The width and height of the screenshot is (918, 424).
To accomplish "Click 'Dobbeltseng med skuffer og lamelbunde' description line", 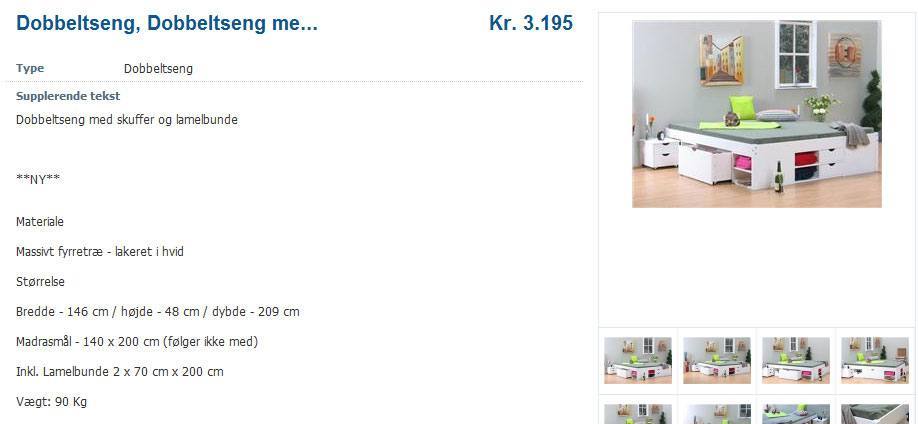I will point(127,119).
